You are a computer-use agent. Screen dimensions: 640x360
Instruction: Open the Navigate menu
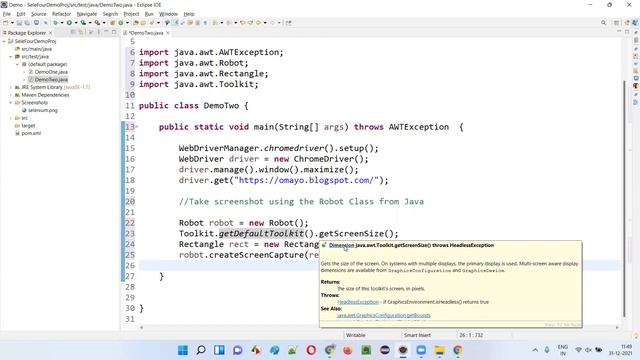[x=87, y=14]
